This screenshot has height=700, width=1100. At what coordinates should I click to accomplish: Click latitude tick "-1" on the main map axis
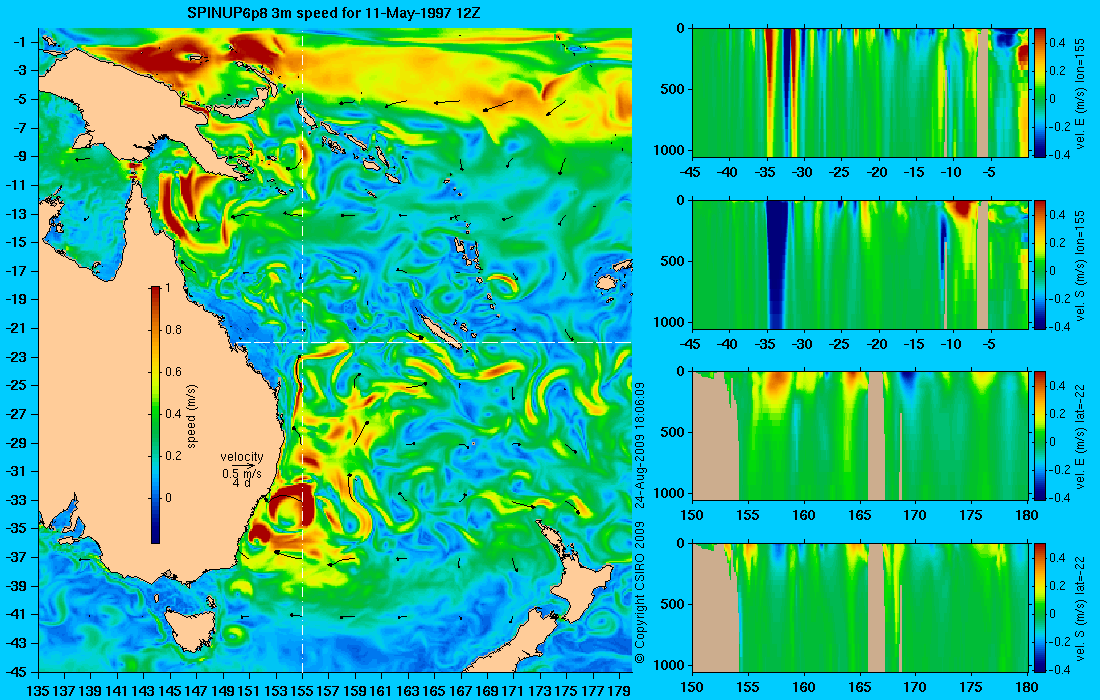19,42
